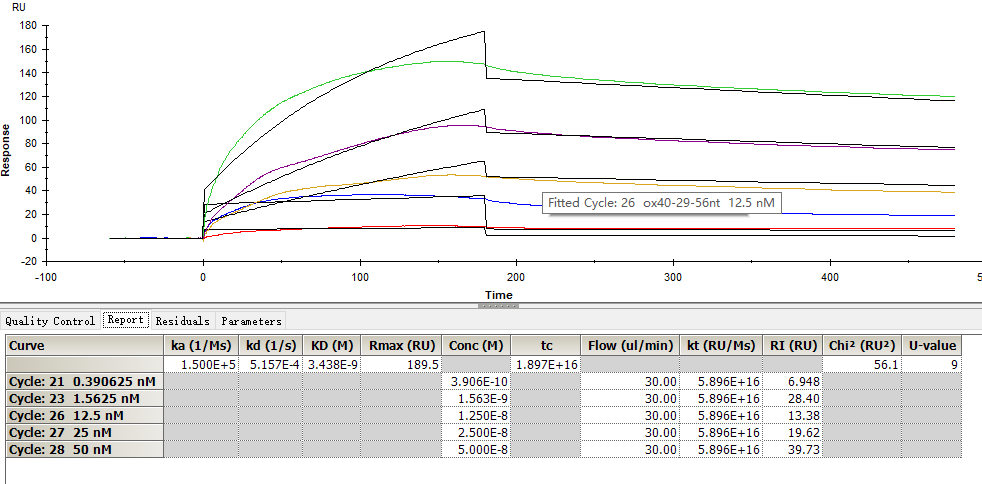The height and width of the screenshot is (484, 982).
Task: Select the Parameters tab
Action: [251, 321]
